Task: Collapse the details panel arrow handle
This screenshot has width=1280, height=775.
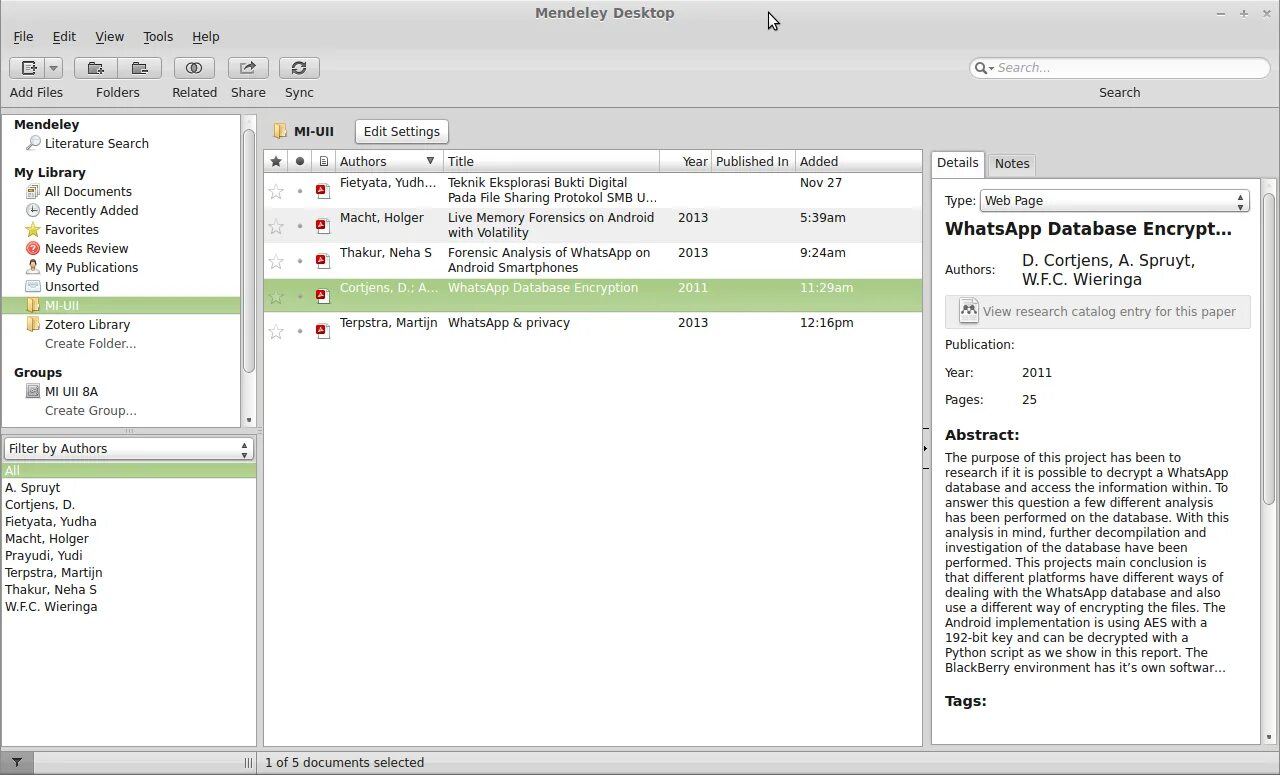Action: click(x=925, y=449)
